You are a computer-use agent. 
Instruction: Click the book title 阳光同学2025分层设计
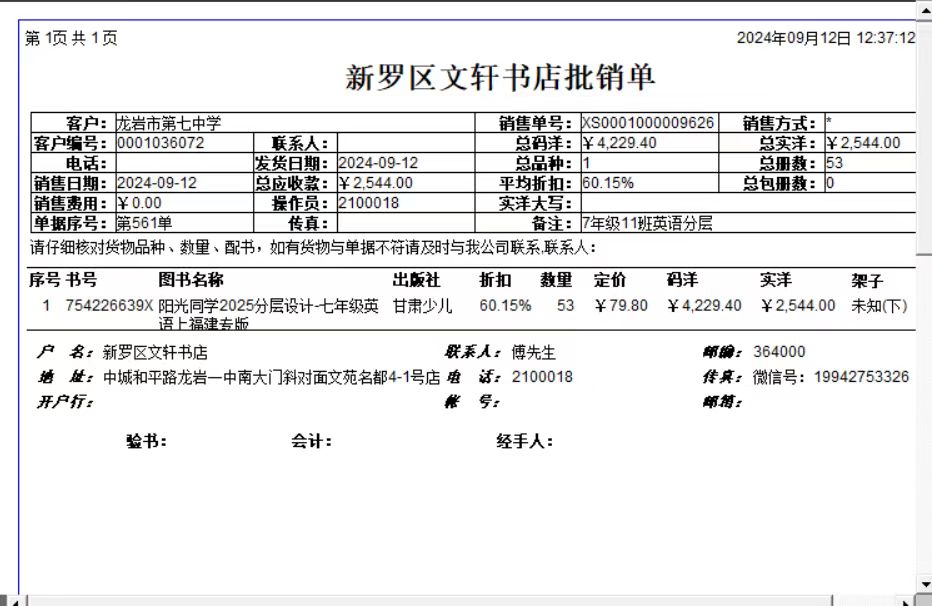tap(268, 306)
